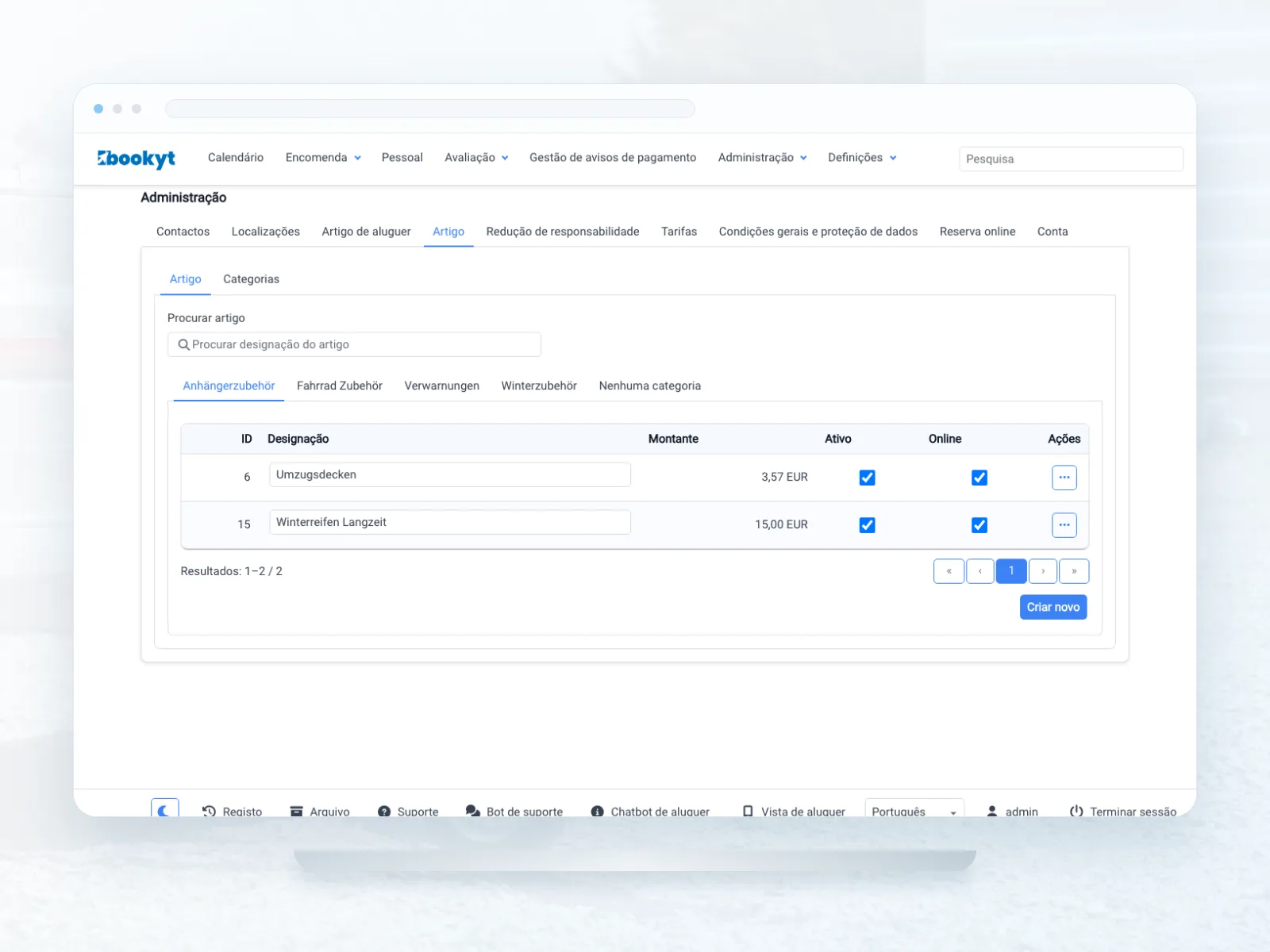Switch to the Categorias tab
Screen dimensions: 1270x952
pos(251,279)
